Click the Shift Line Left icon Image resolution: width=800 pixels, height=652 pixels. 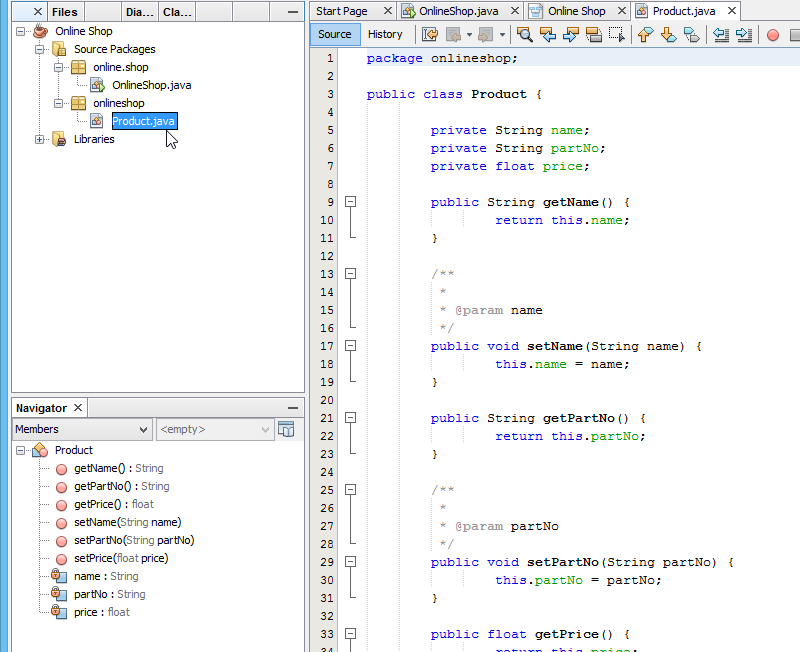(x=721, y=35)
